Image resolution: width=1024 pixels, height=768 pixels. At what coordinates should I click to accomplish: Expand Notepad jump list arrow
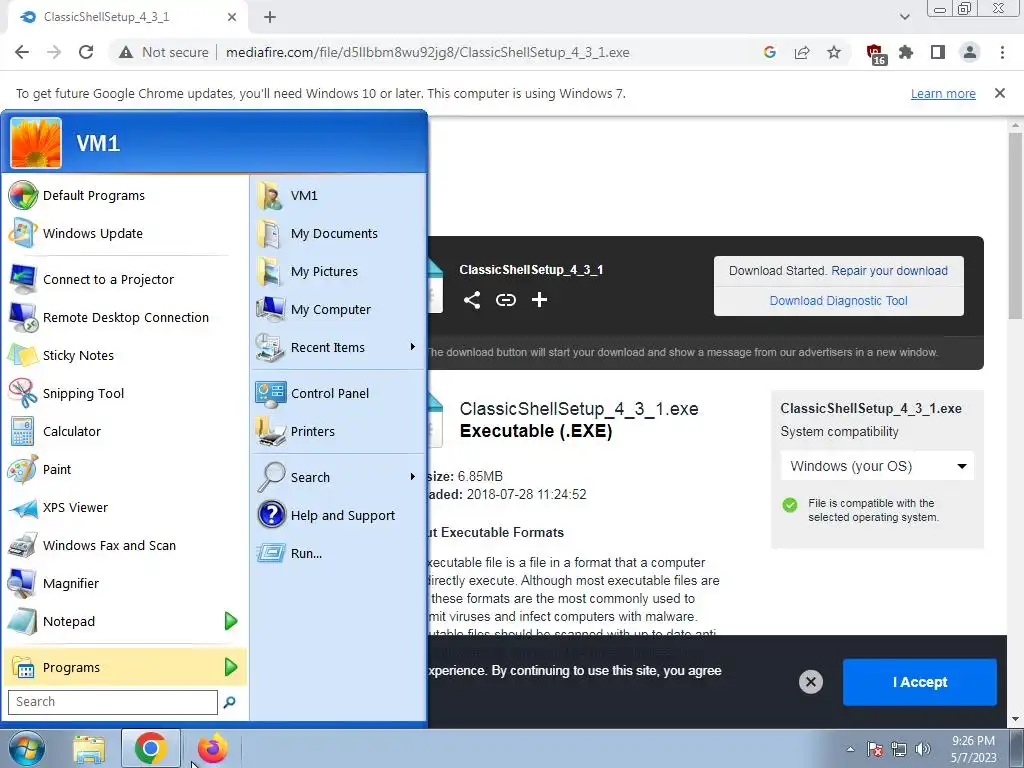pyautogui.click(x=231, y=621)
